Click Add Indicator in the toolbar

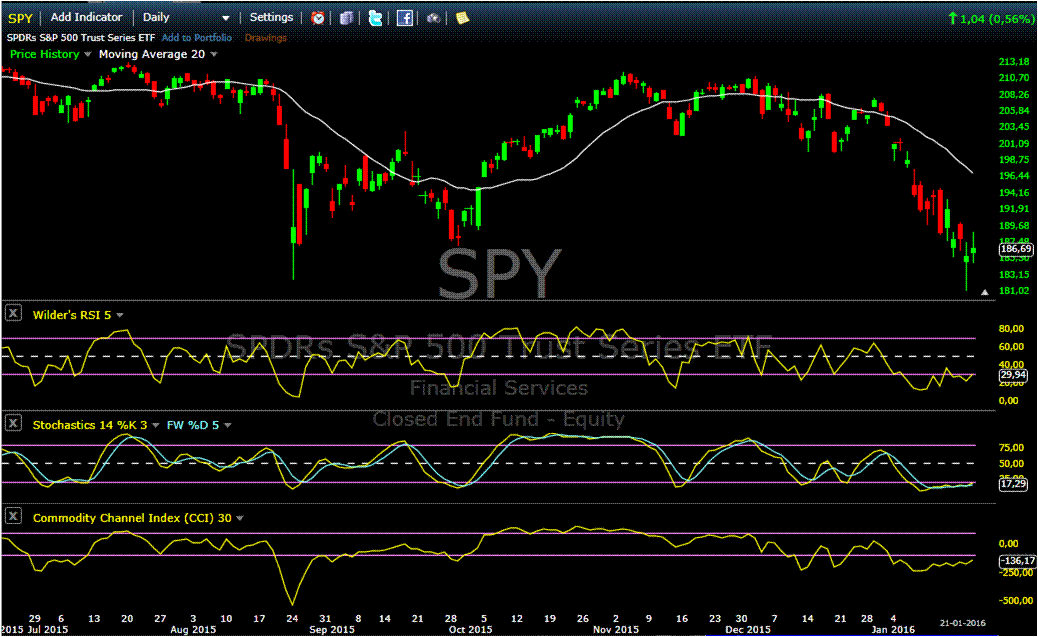[x=87, y=17]
